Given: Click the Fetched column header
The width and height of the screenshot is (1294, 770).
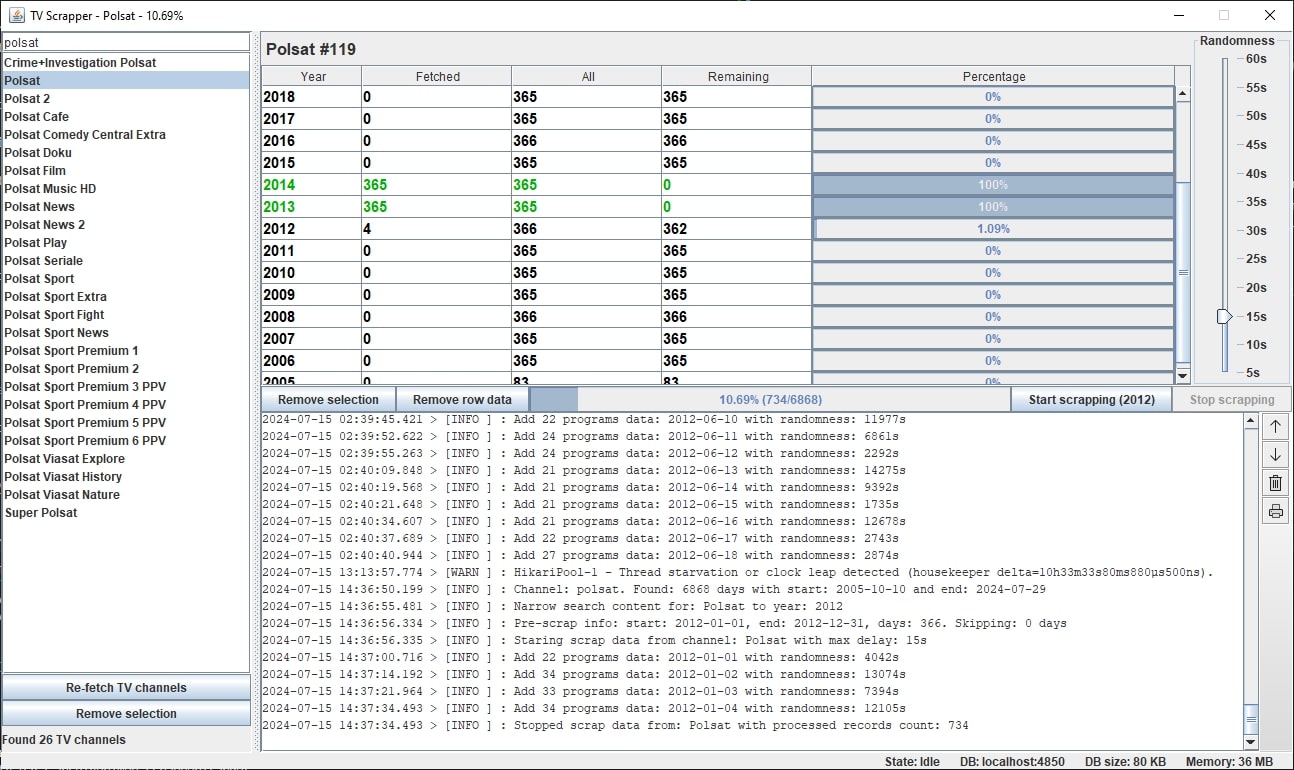Looking at the screenshot, I should [x=437, y=76].
